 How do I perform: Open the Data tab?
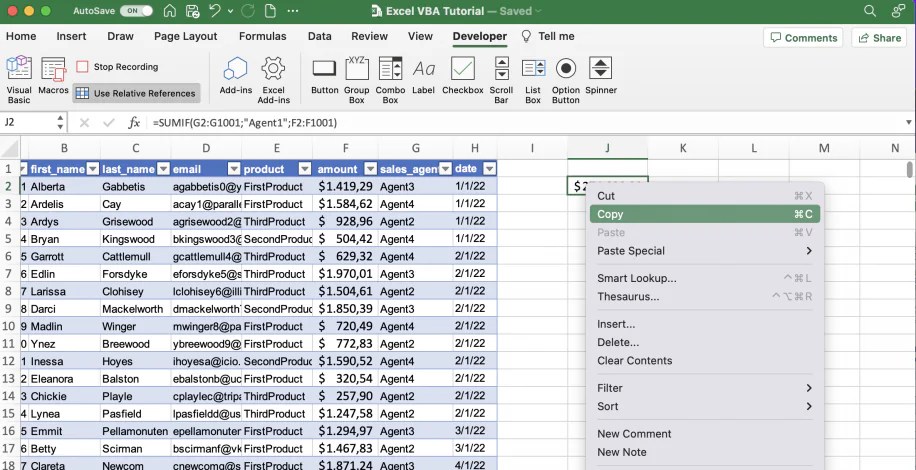(320, 36)
